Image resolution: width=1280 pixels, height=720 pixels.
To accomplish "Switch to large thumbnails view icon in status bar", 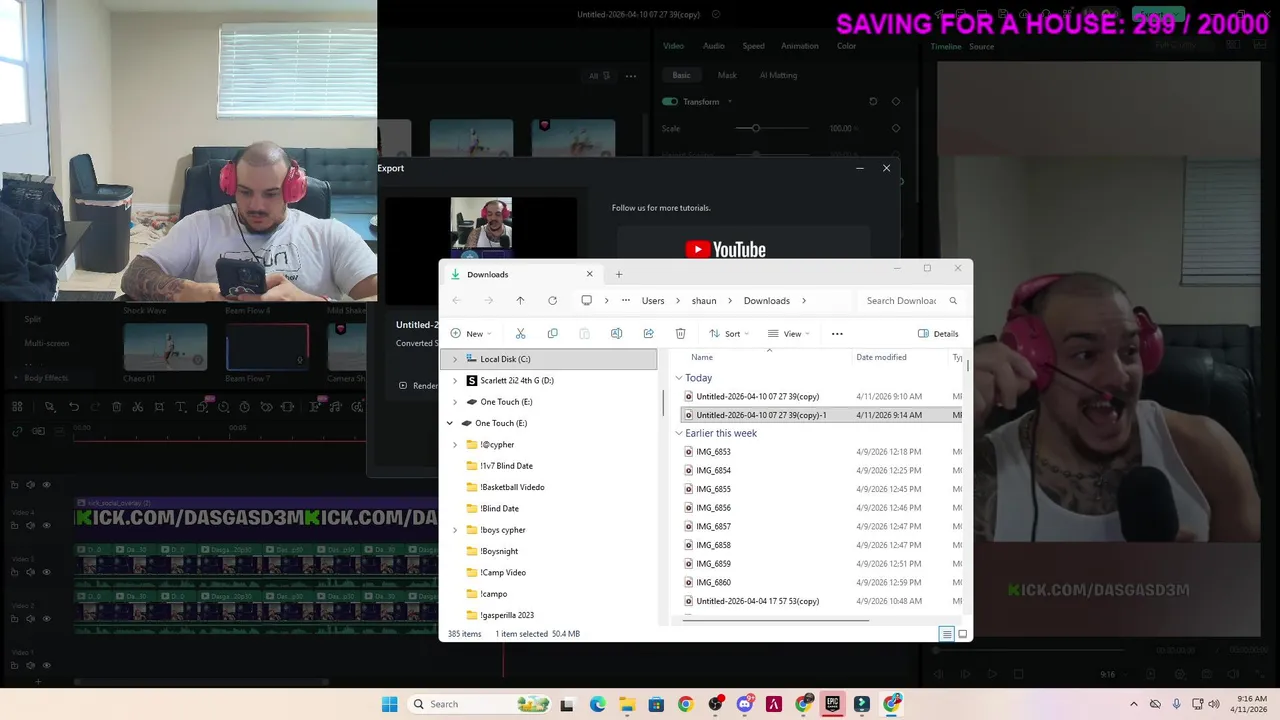I will tap(963, 634).
